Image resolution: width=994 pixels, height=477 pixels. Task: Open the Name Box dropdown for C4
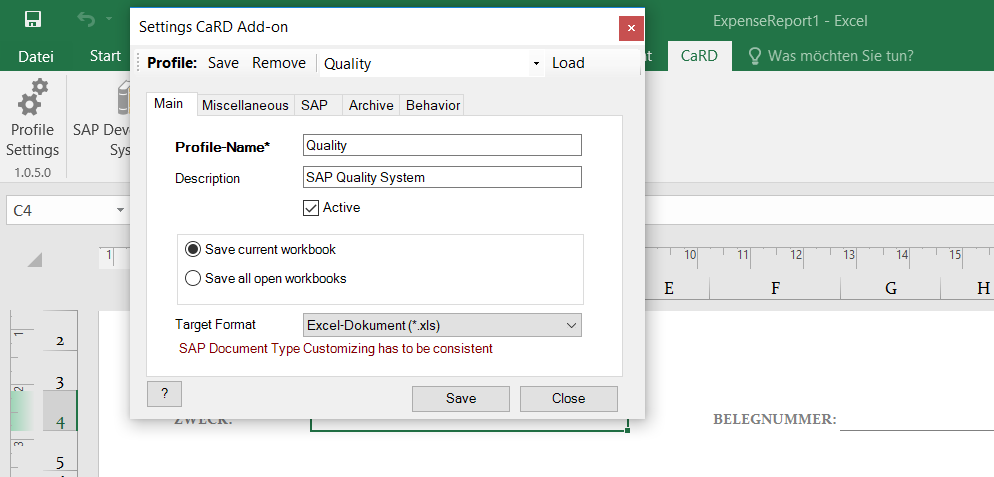[120, 210]
